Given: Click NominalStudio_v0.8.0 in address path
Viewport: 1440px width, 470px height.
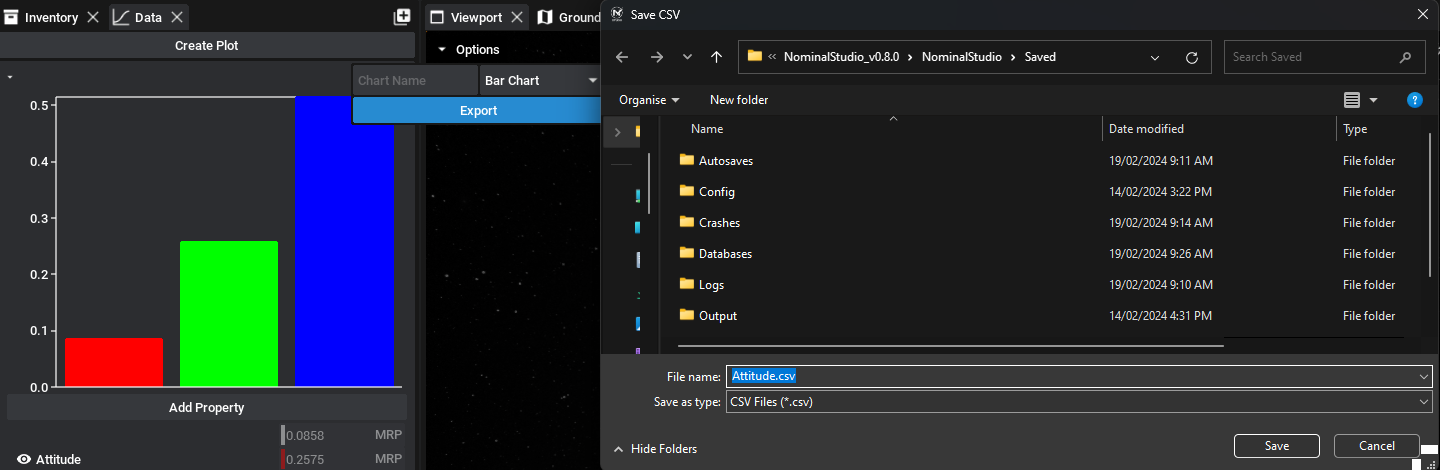Looking at the screenshot, I should (842, 57).
